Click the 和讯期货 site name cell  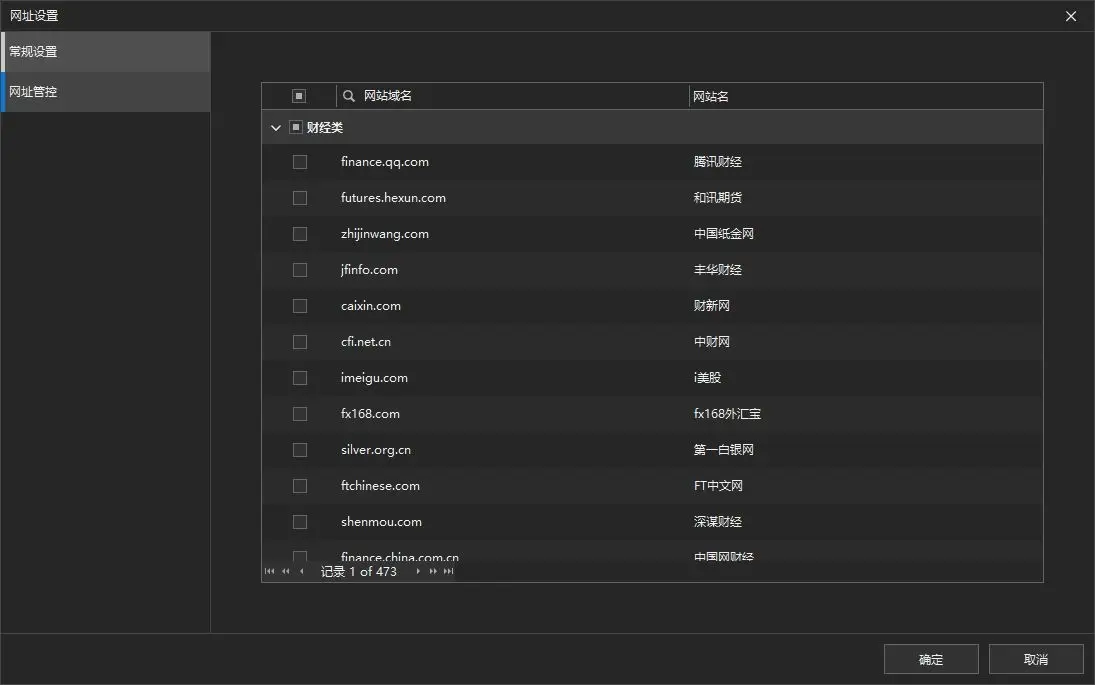tap(718, 198)
